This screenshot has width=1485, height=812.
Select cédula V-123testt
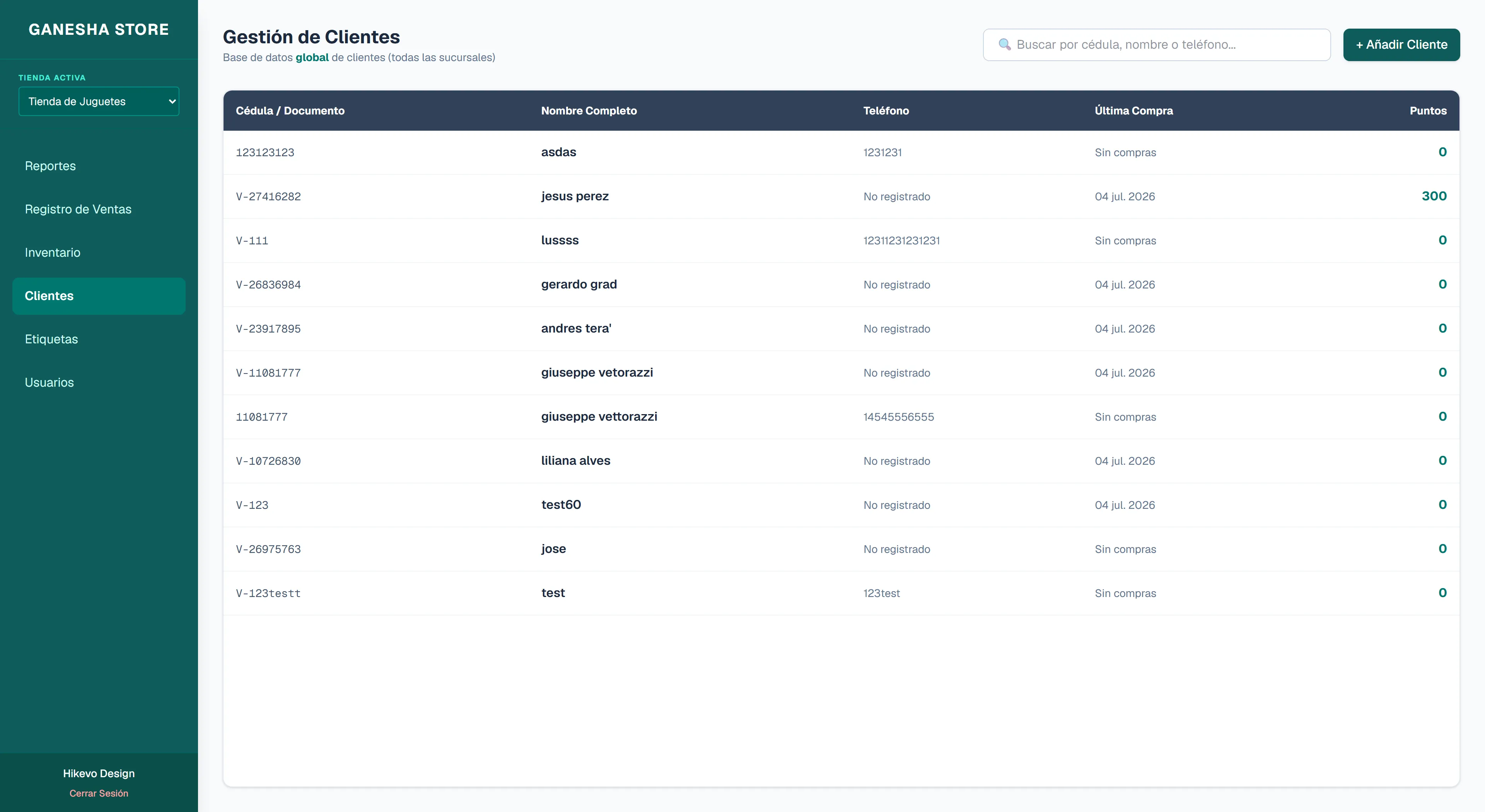pyautogui.click(x=268, y=594)
